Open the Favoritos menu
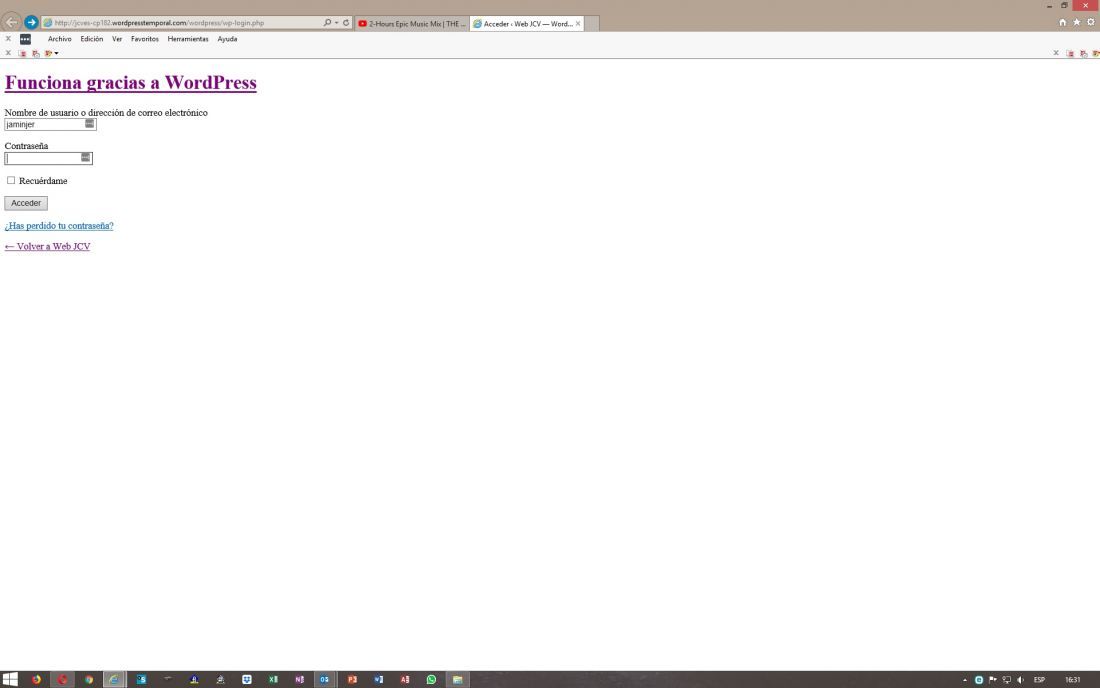 pyautogui.click(x=145, y=39)
